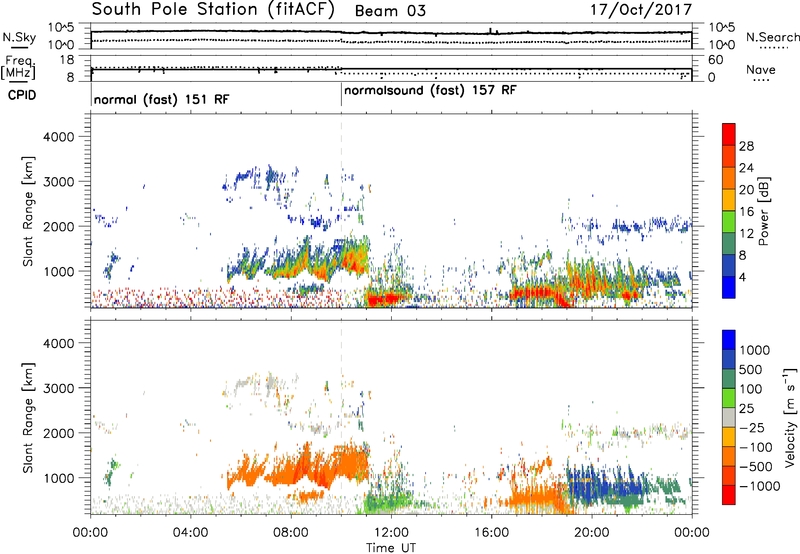Select the '3000' range tick on velocity panel
This screenshot has height=554, width=800.
(x=58, y=388)
